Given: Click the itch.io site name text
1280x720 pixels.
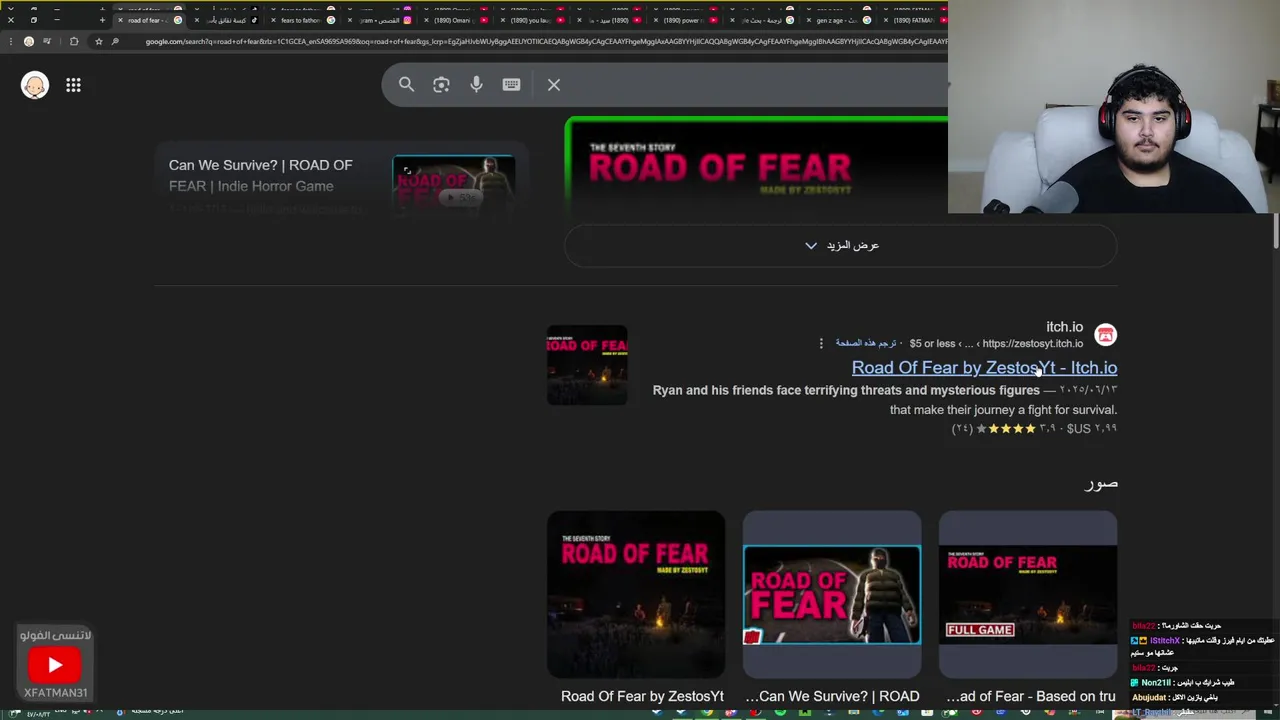Looking at the screenshot, I should tap(1064, 327).
